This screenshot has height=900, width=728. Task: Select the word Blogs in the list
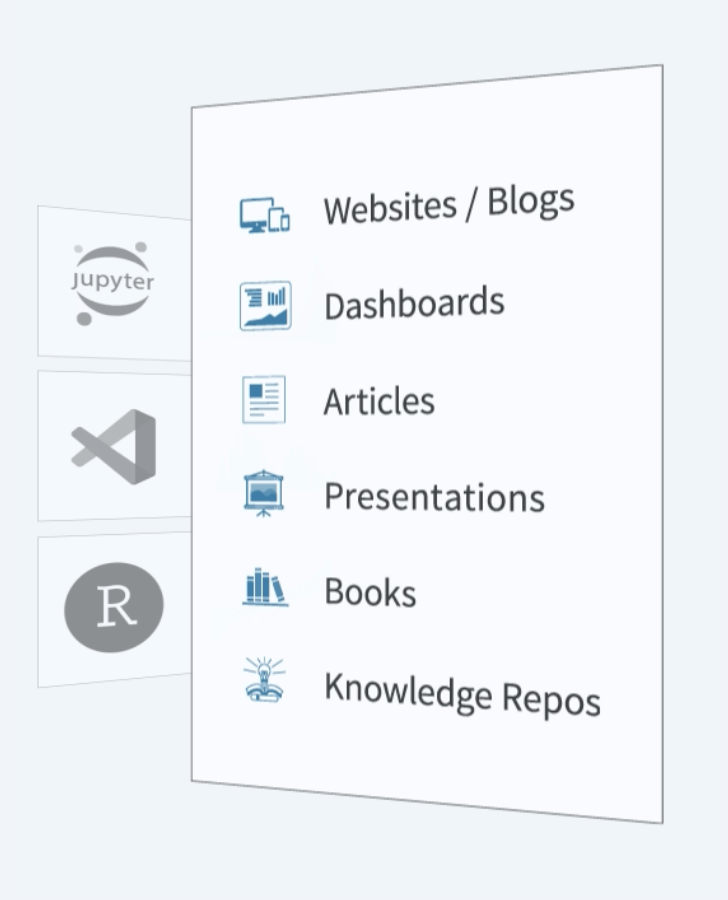[531, 200]
